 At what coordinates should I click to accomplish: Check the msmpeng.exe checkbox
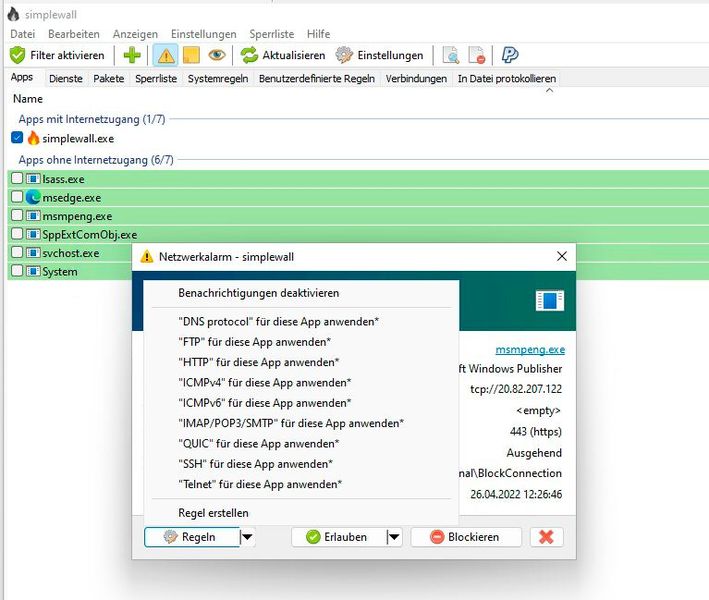point(17,215)
